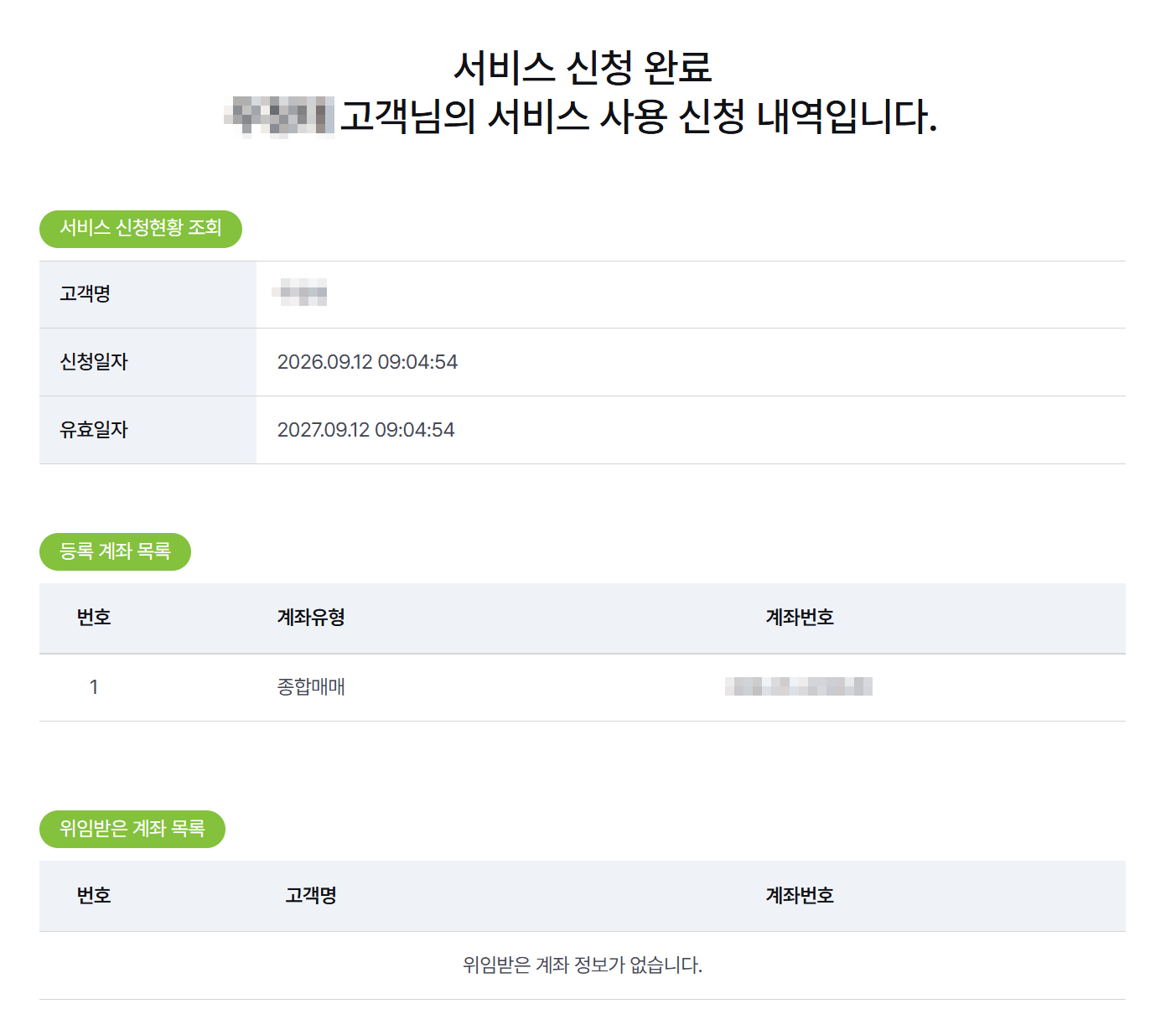1176x1035 pixels.
Task: Click the 고객명 header in delegated accounts table
Action: [x=311, y=896]
